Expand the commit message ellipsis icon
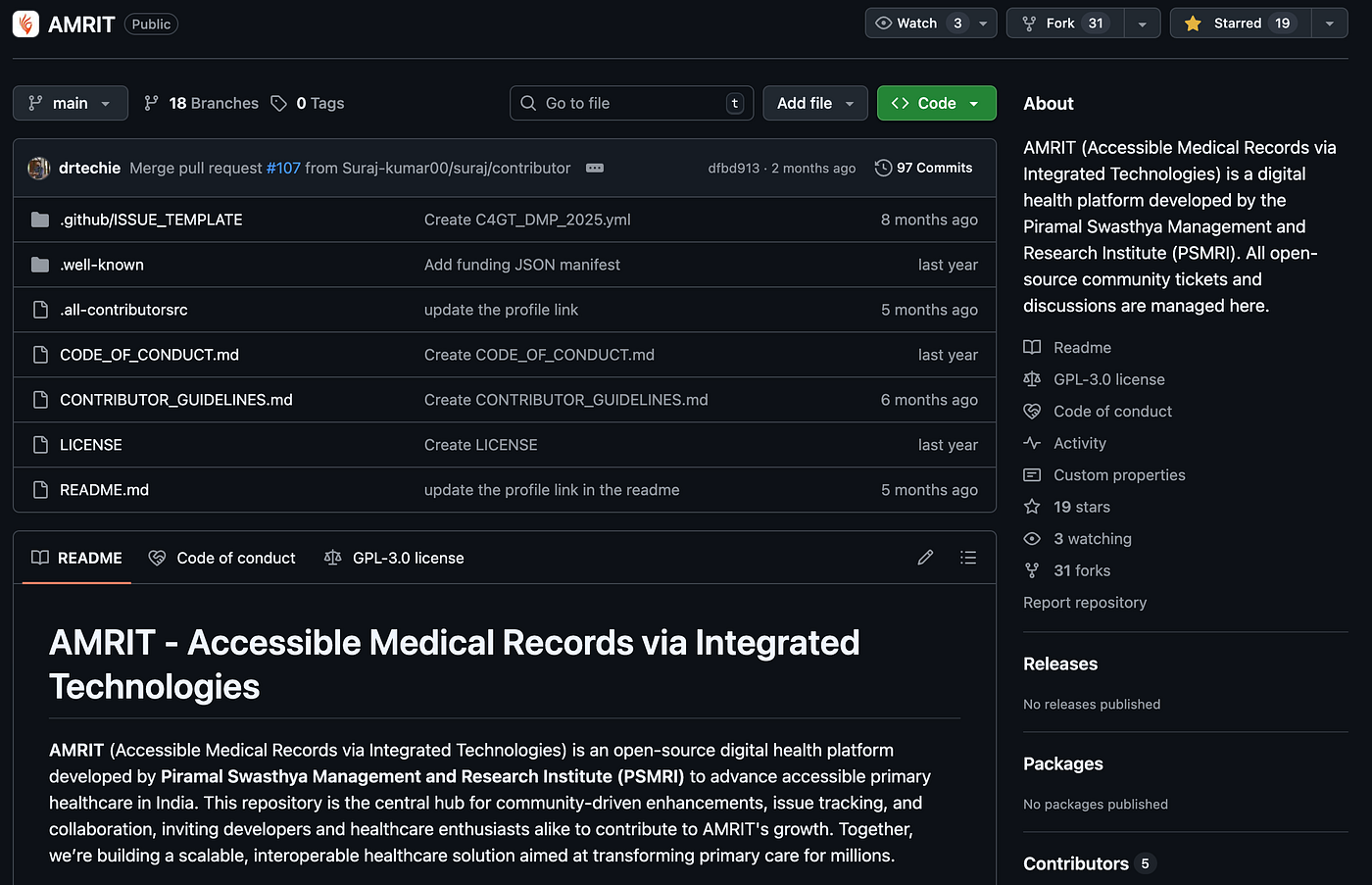 (595, 169)
